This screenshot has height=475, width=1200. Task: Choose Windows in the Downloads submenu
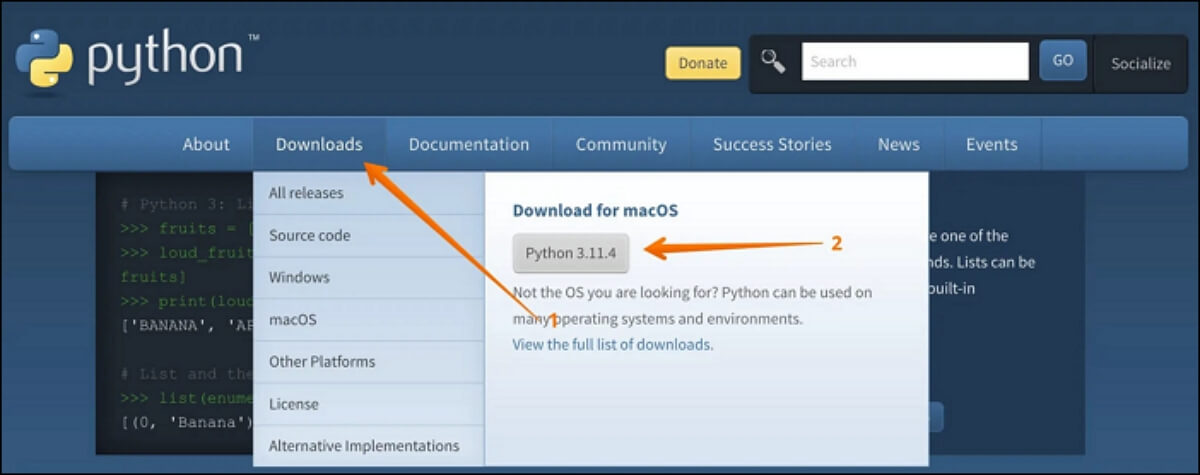click(299, 277)
